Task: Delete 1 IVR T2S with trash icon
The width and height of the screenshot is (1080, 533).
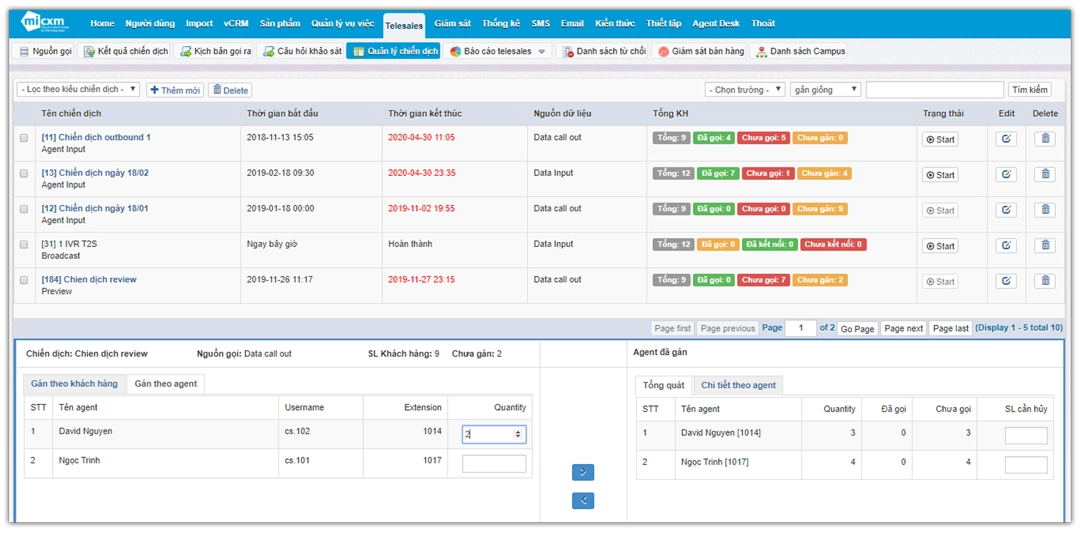Action: point(1044,246)
